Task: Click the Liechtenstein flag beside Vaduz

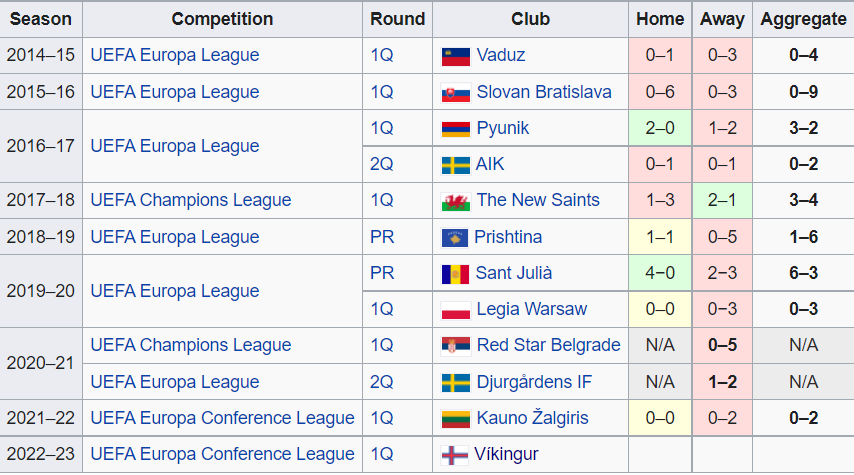Action: coord(455,56)
